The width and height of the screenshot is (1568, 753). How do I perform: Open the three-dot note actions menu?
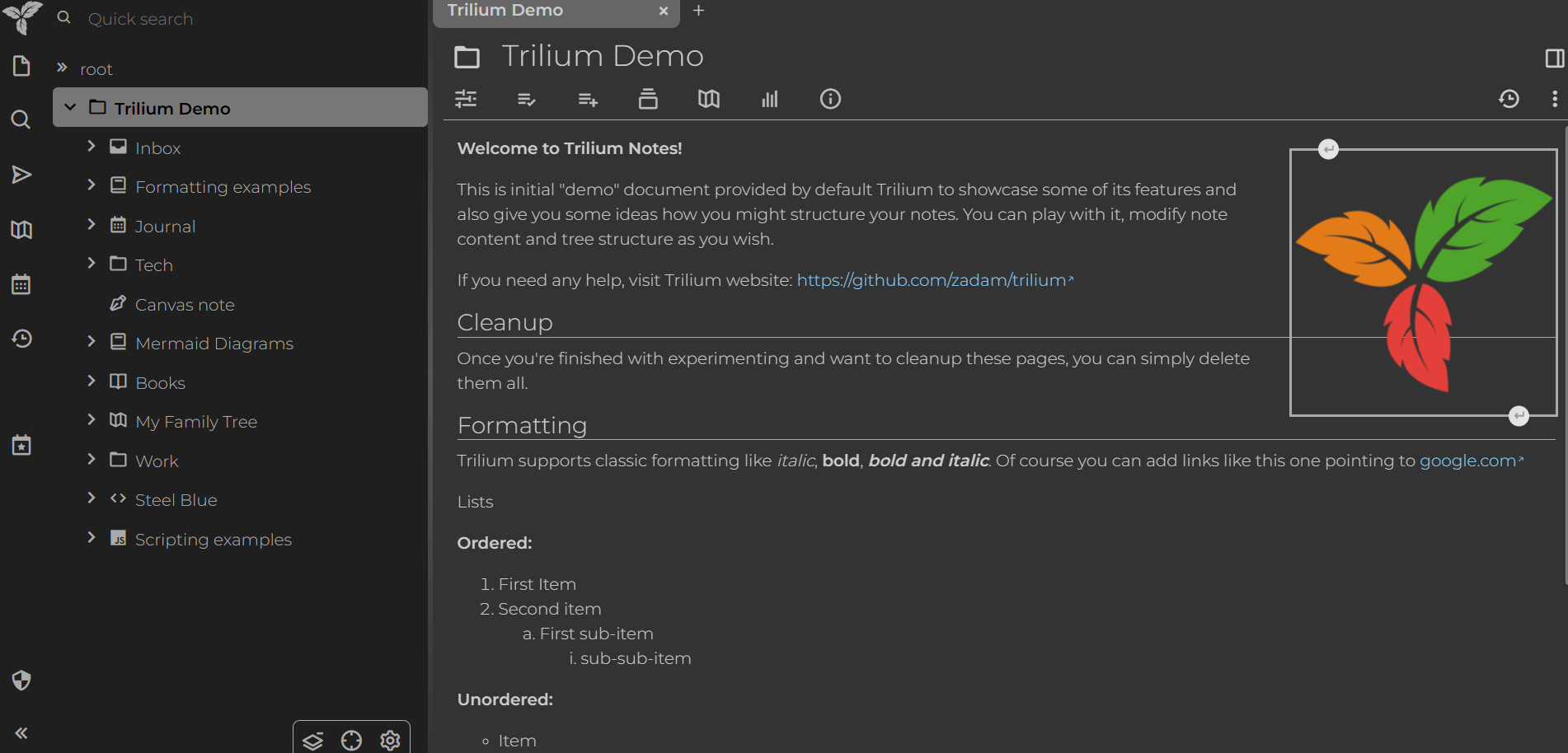tap(1555, 99)
